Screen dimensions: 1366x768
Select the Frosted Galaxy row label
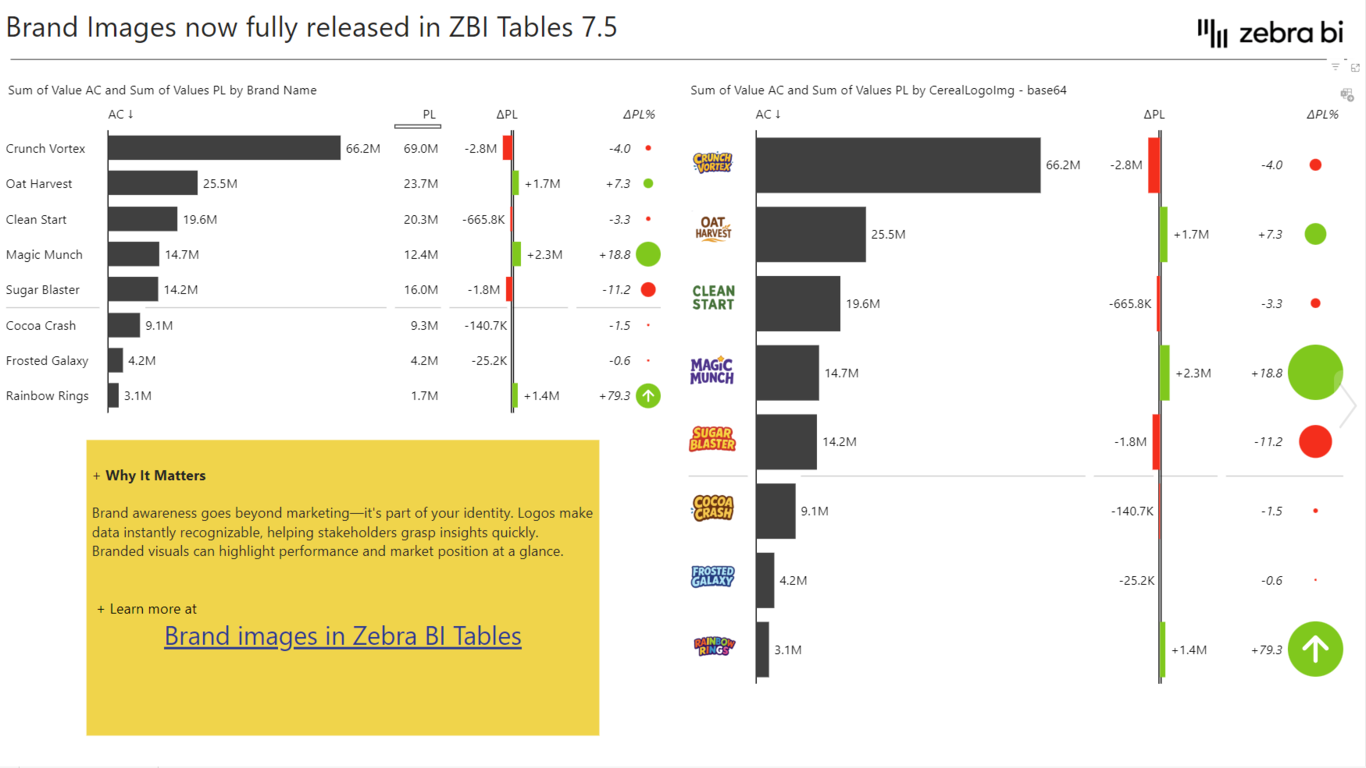47,361
